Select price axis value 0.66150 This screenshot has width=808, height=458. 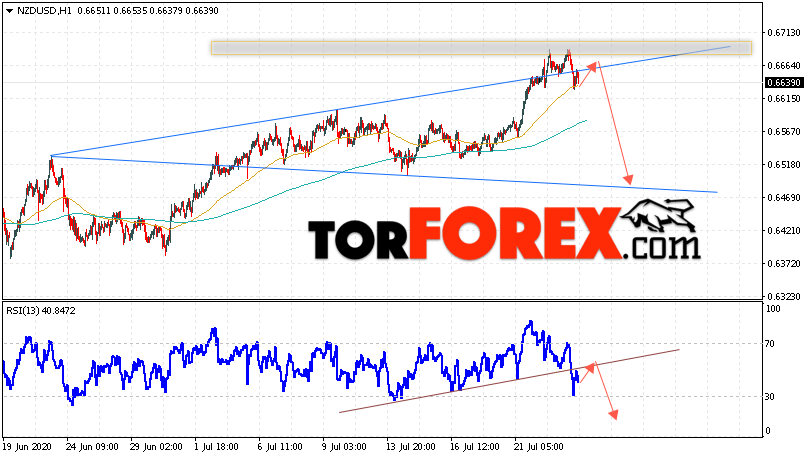point(784,98)
